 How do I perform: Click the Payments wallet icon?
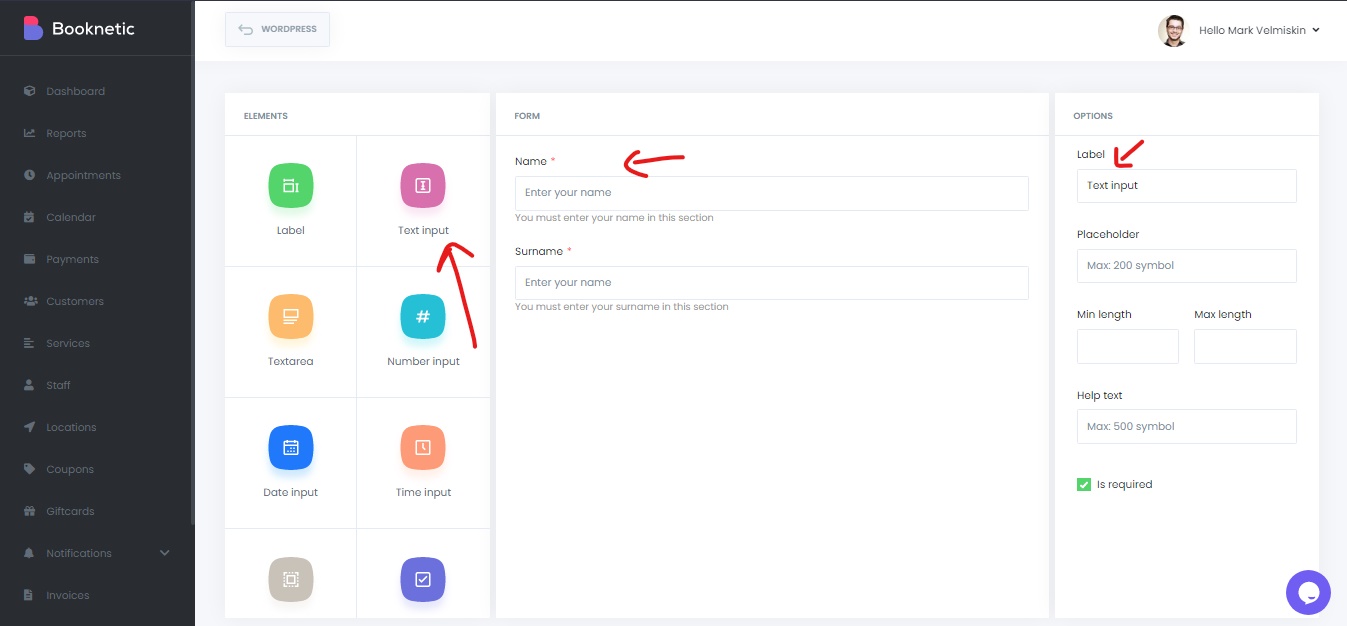[29, 259]
